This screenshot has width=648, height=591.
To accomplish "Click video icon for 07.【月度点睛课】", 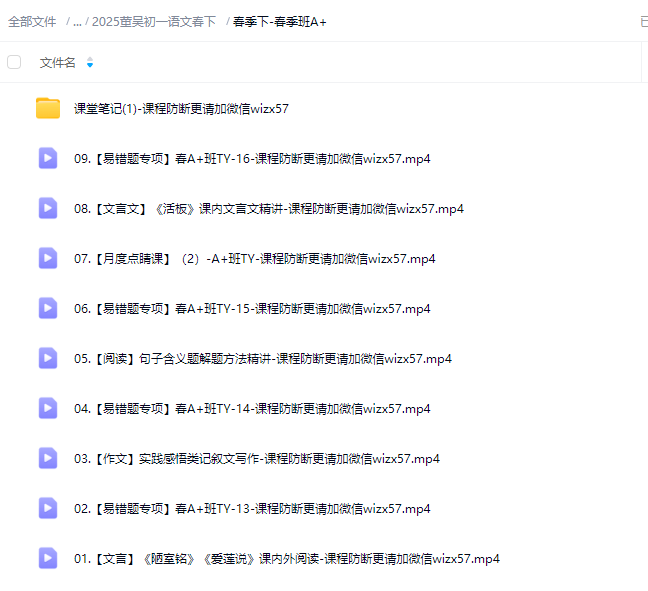I will pos(48,258).
